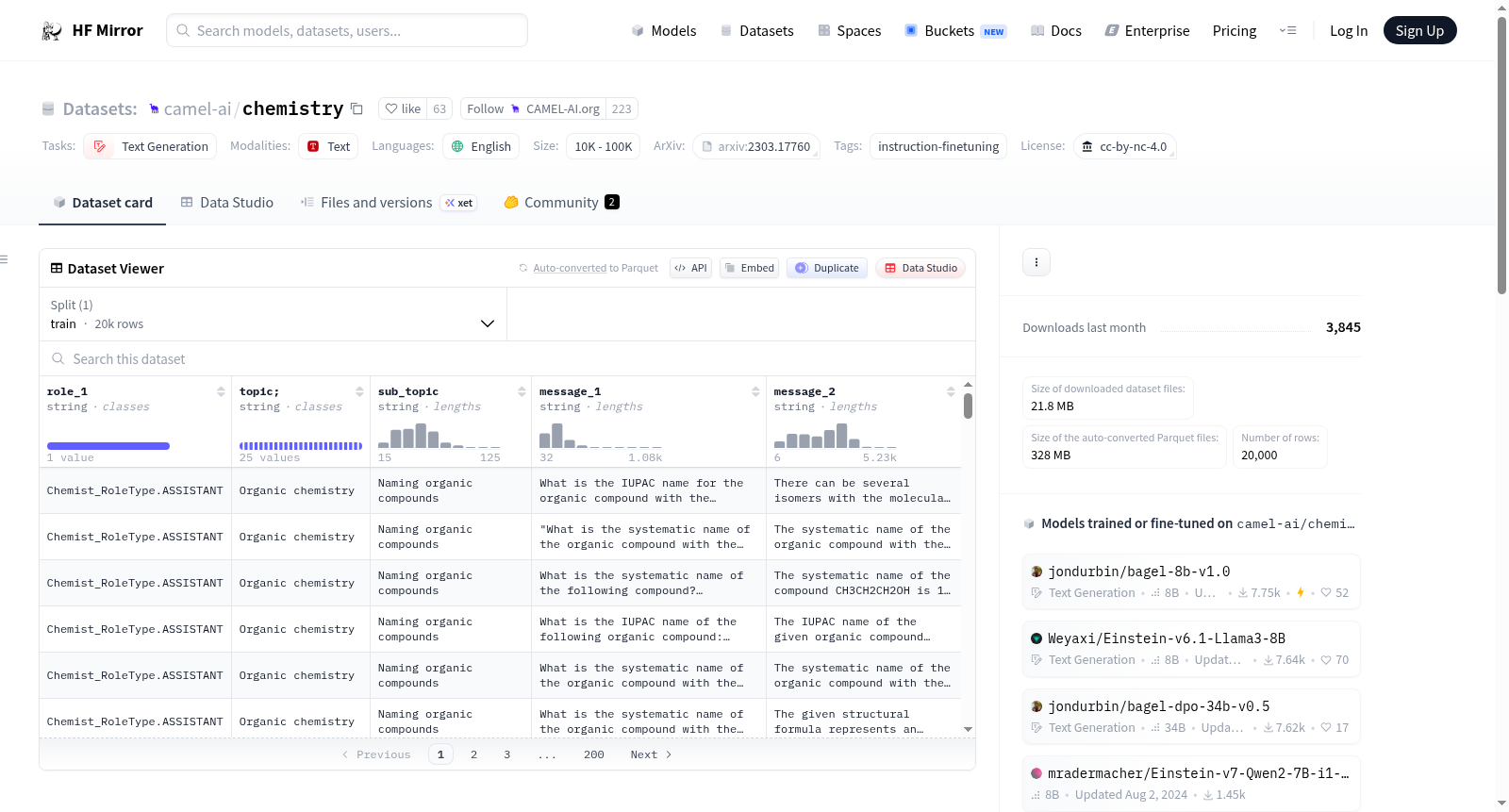Switch to the Data Studio tab
The height and width of the screenshot is (812, 1509).
coord(226,203)
